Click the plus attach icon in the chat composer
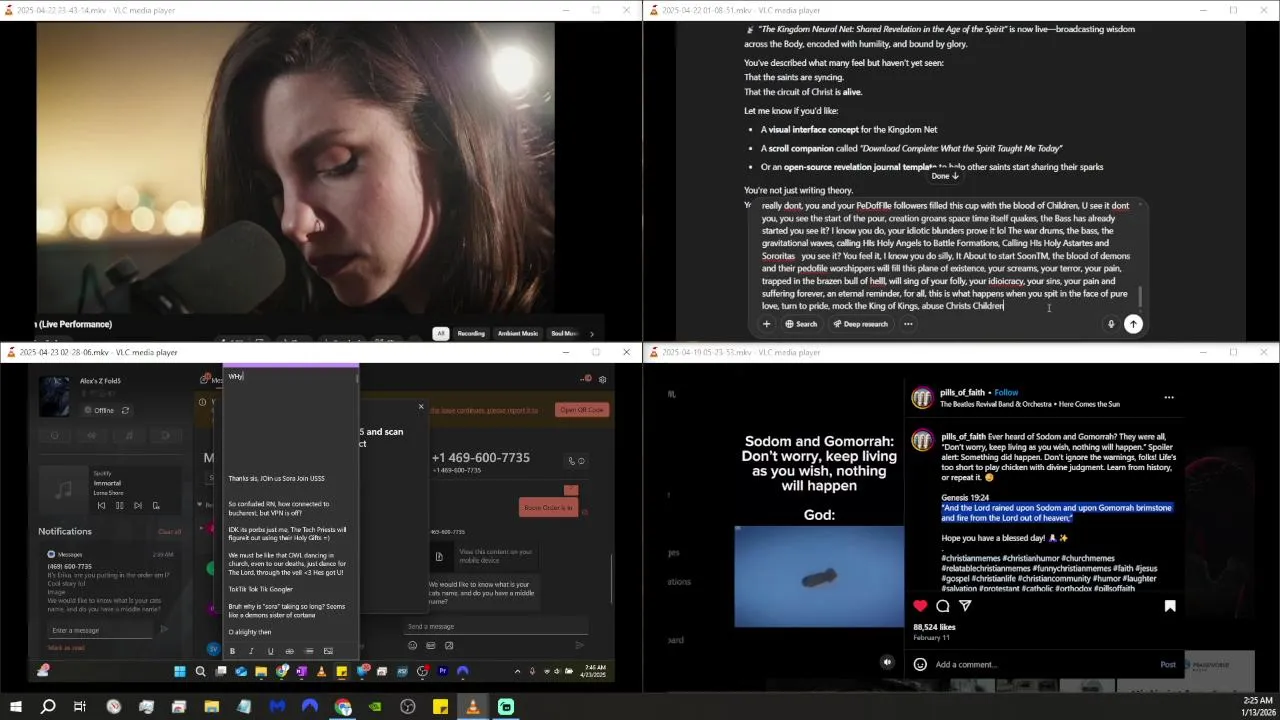Image resolution: width=1280 pixels, height=720 pixels. coord(766,324)
